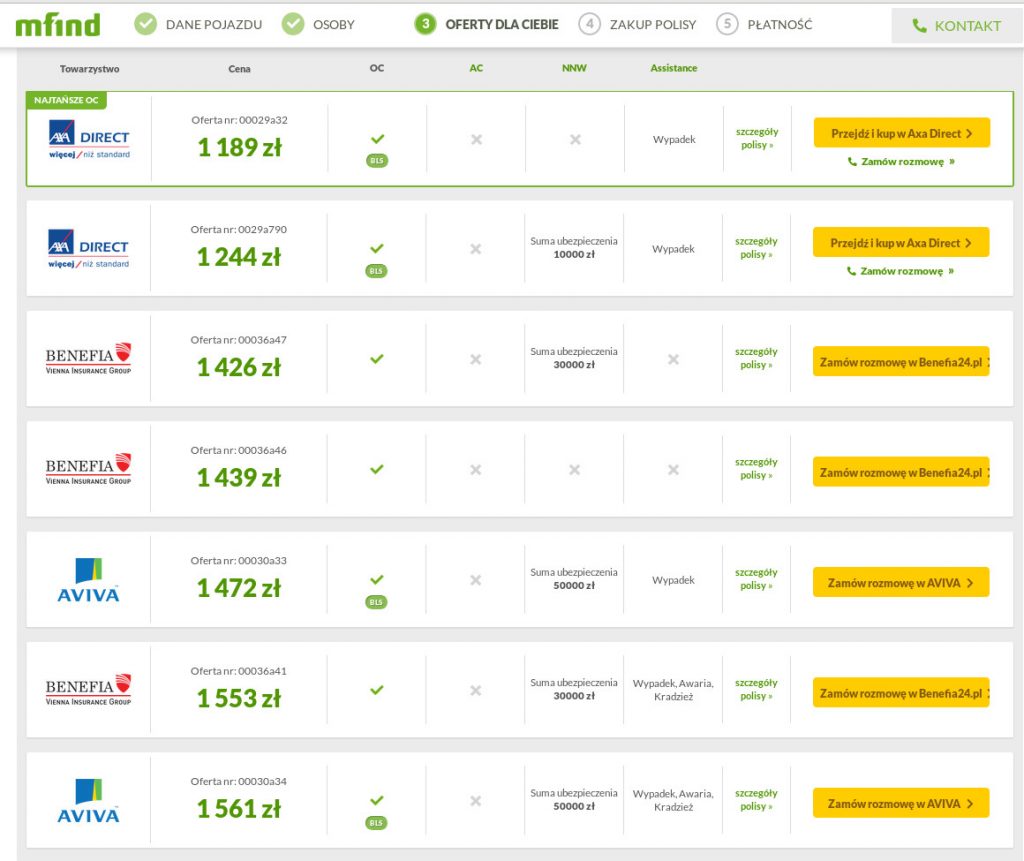The image size is (1024, 861).
Task: View szczegóły polisy for 1 439 zł offer
Action: click(x=756, y=469)
